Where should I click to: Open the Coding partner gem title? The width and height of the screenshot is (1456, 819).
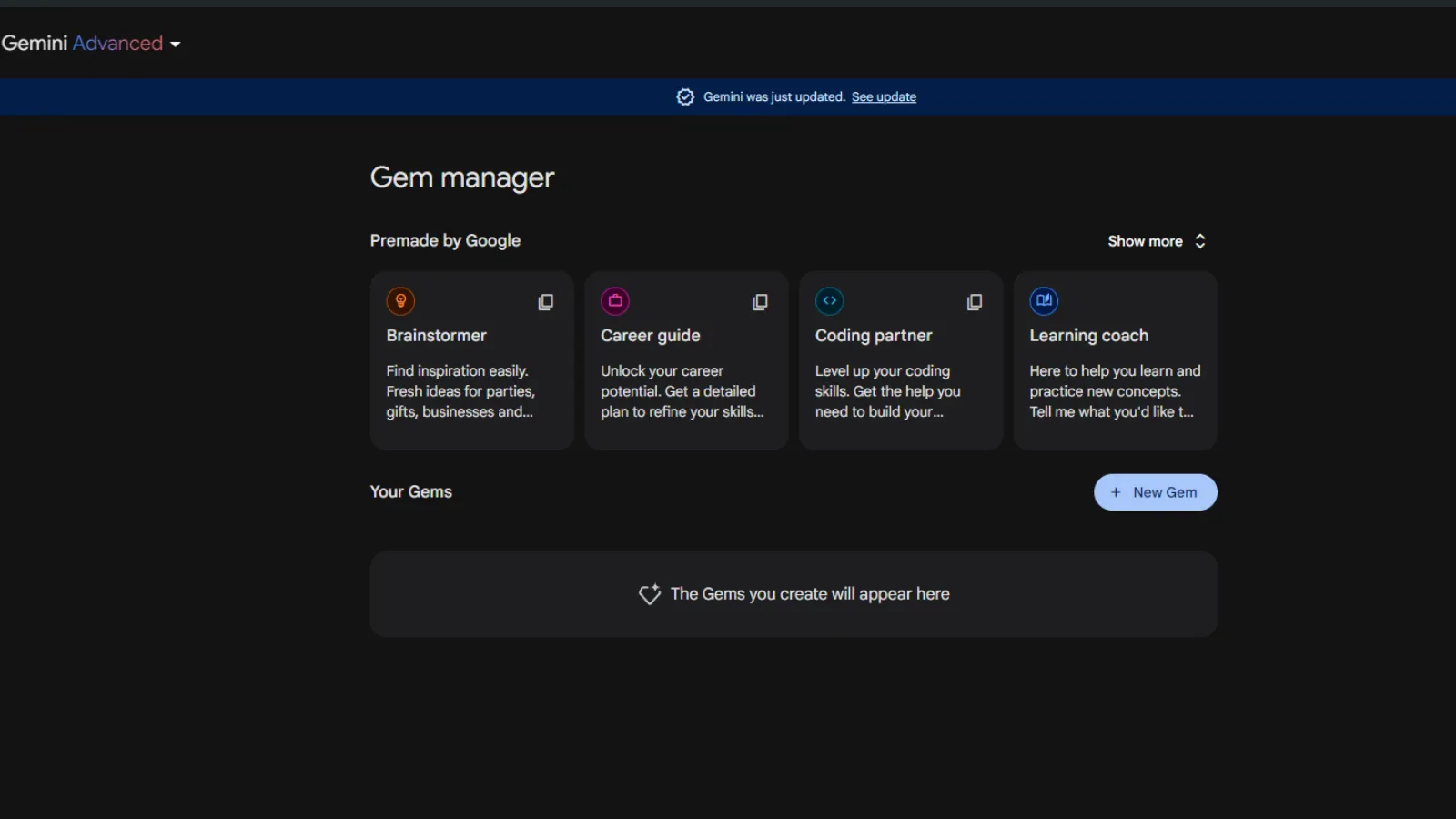[x=874, y=336]
